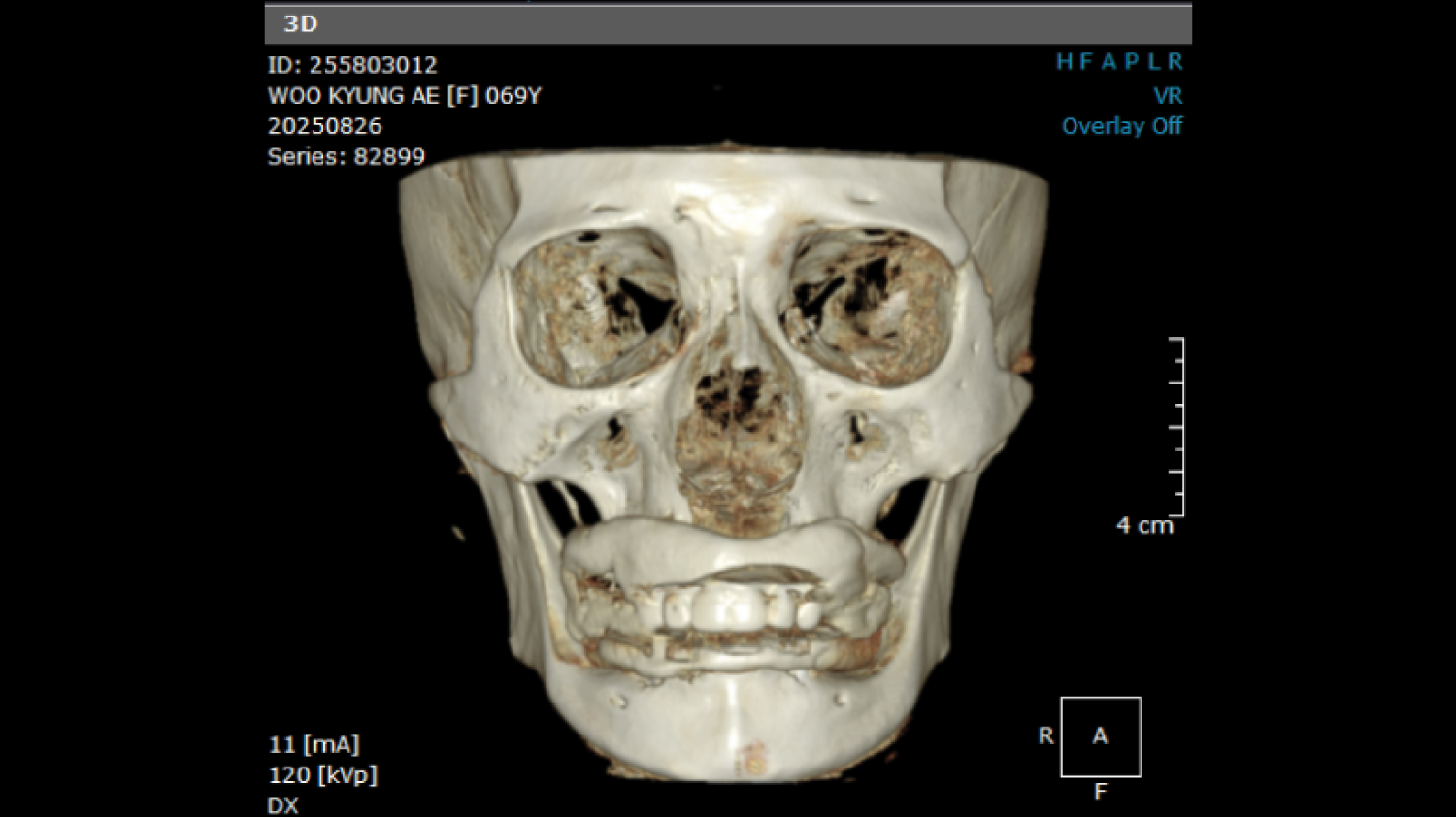1456x817 pixels.
Task: Select the L left view orientation
Action: pos(1153,62)
